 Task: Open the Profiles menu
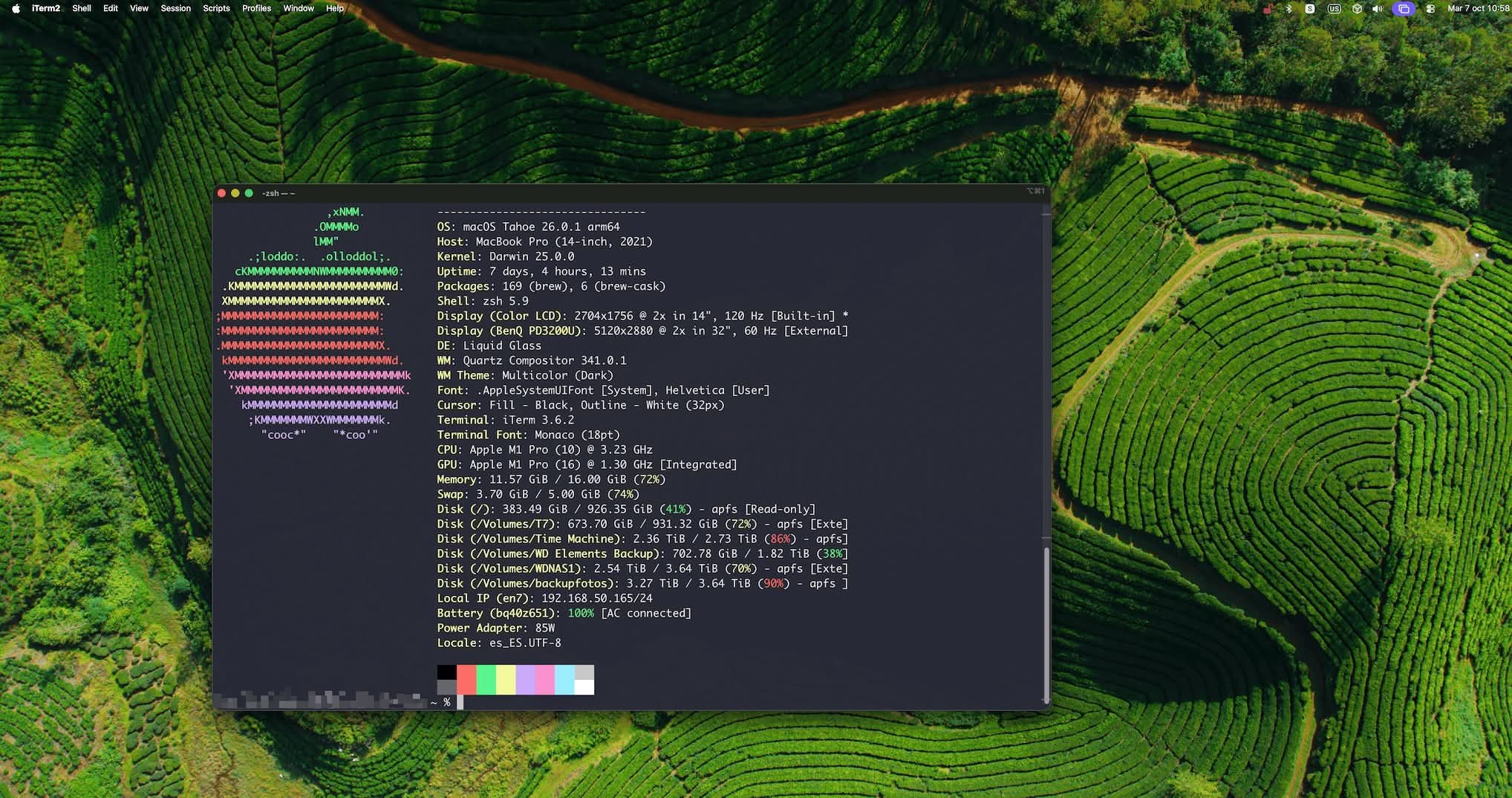pyautogui.click(x=256, y=8)
